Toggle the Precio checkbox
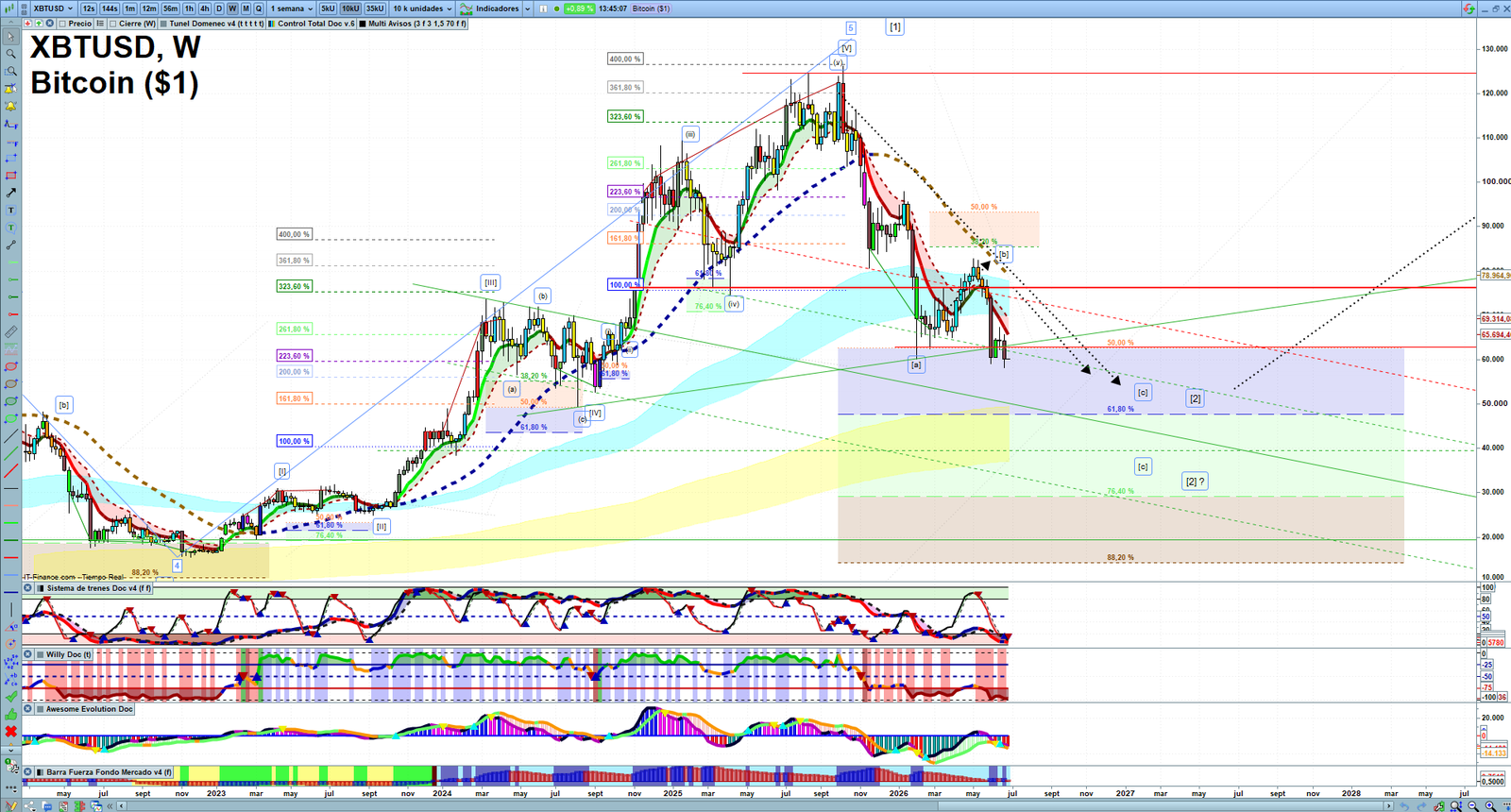This screenshot has width=1511, height=812. click(62, 24)
